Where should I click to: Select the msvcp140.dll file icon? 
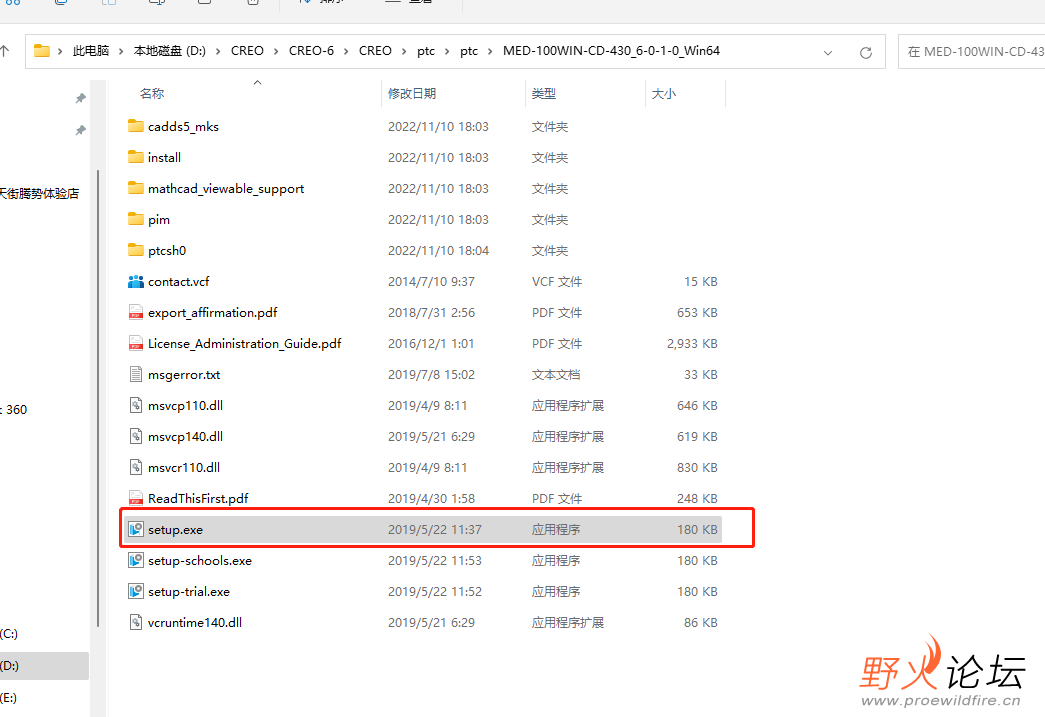coord(136,436)
